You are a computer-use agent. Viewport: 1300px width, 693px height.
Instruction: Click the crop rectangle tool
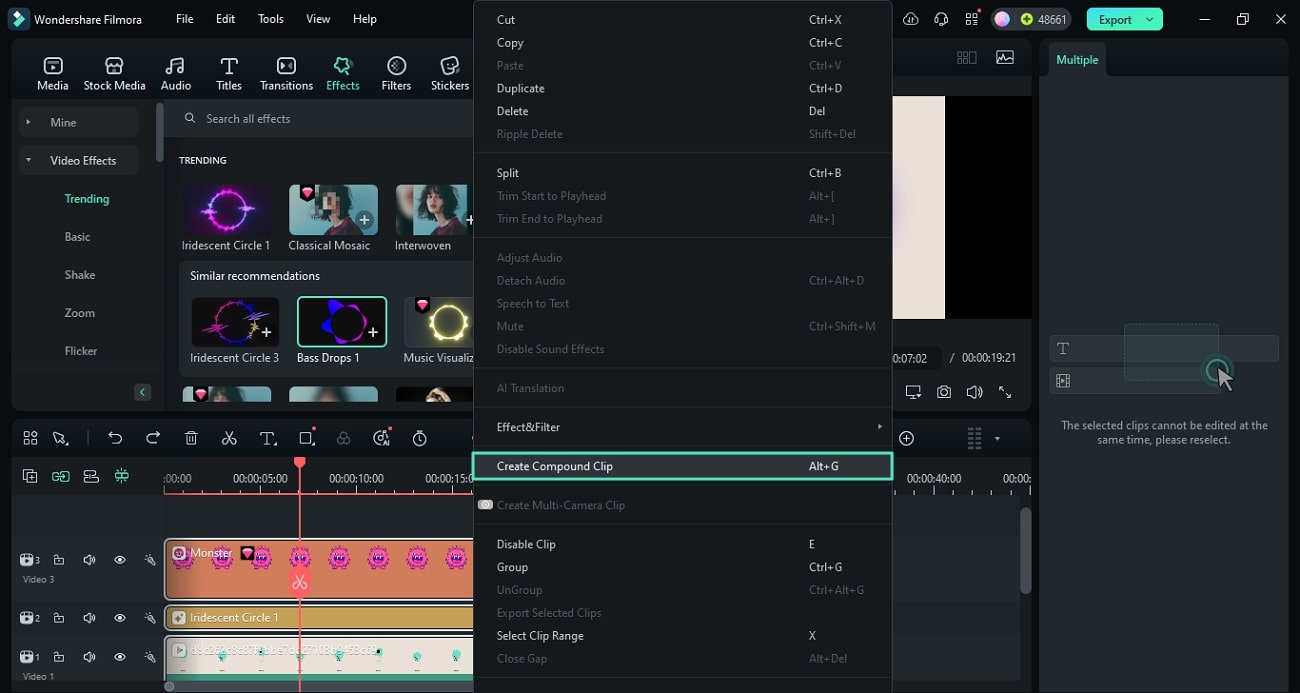(x=306, y=438)
